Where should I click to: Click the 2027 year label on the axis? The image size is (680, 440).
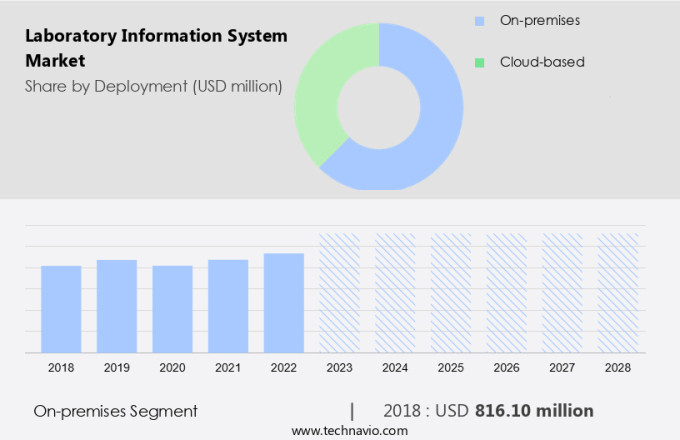click(x=562, y=368)
